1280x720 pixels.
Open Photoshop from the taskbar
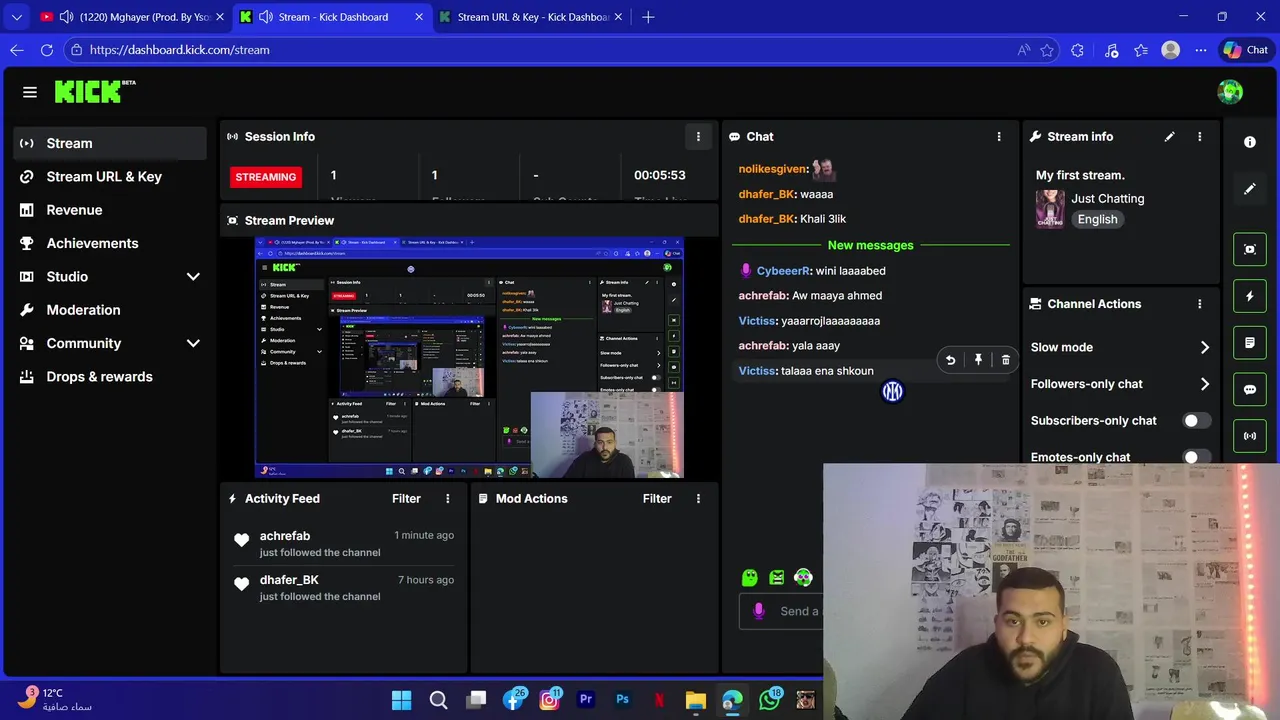622,700
